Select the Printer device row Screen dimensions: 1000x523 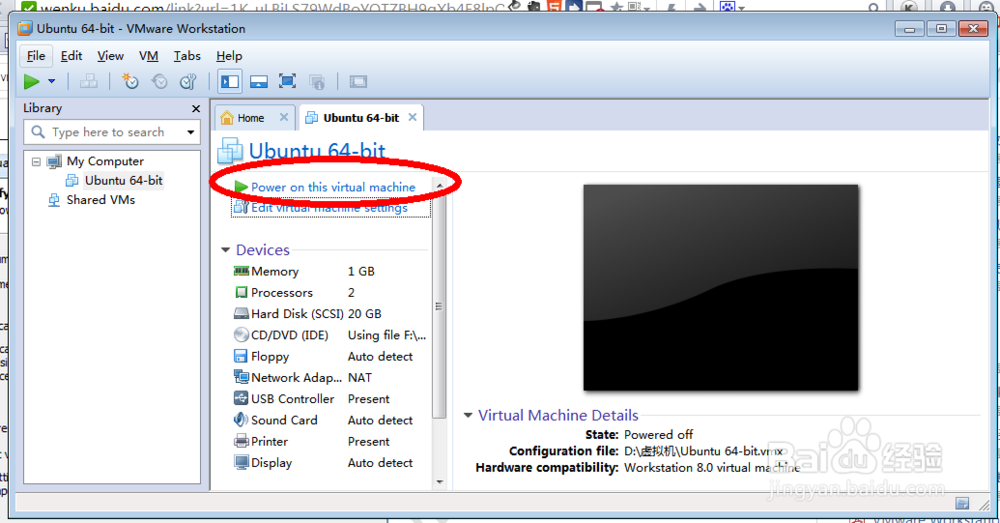330,441
